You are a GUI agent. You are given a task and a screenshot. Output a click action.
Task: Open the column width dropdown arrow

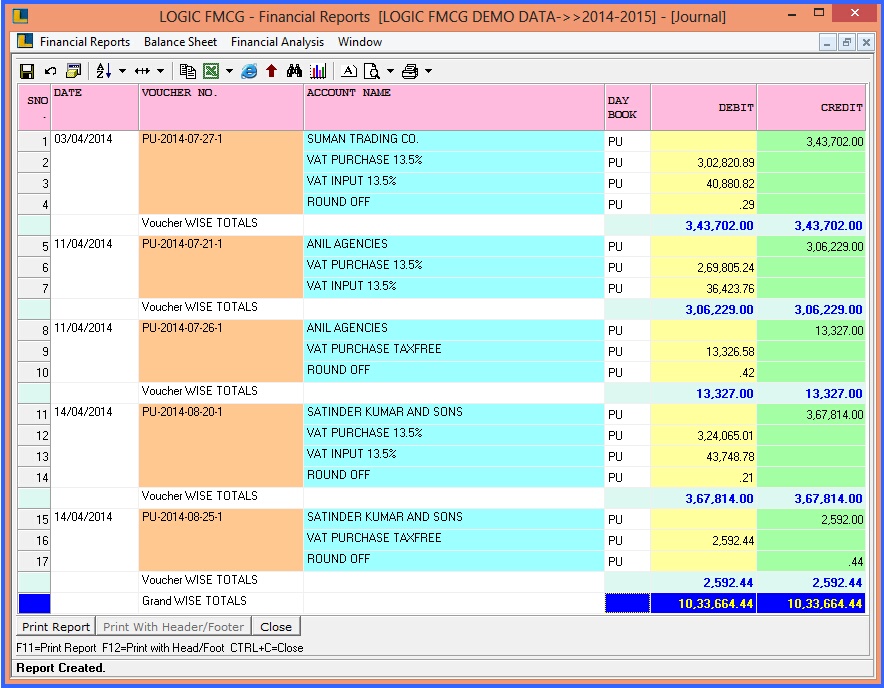(161, 71)
